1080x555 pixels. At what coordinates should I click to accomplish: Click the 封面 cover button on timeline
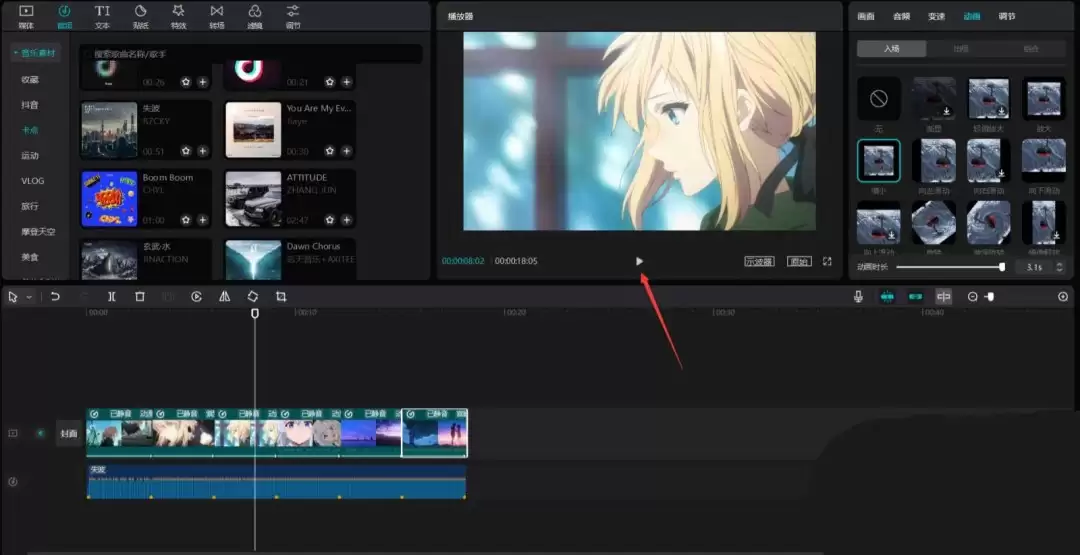[x=68, y=434]
